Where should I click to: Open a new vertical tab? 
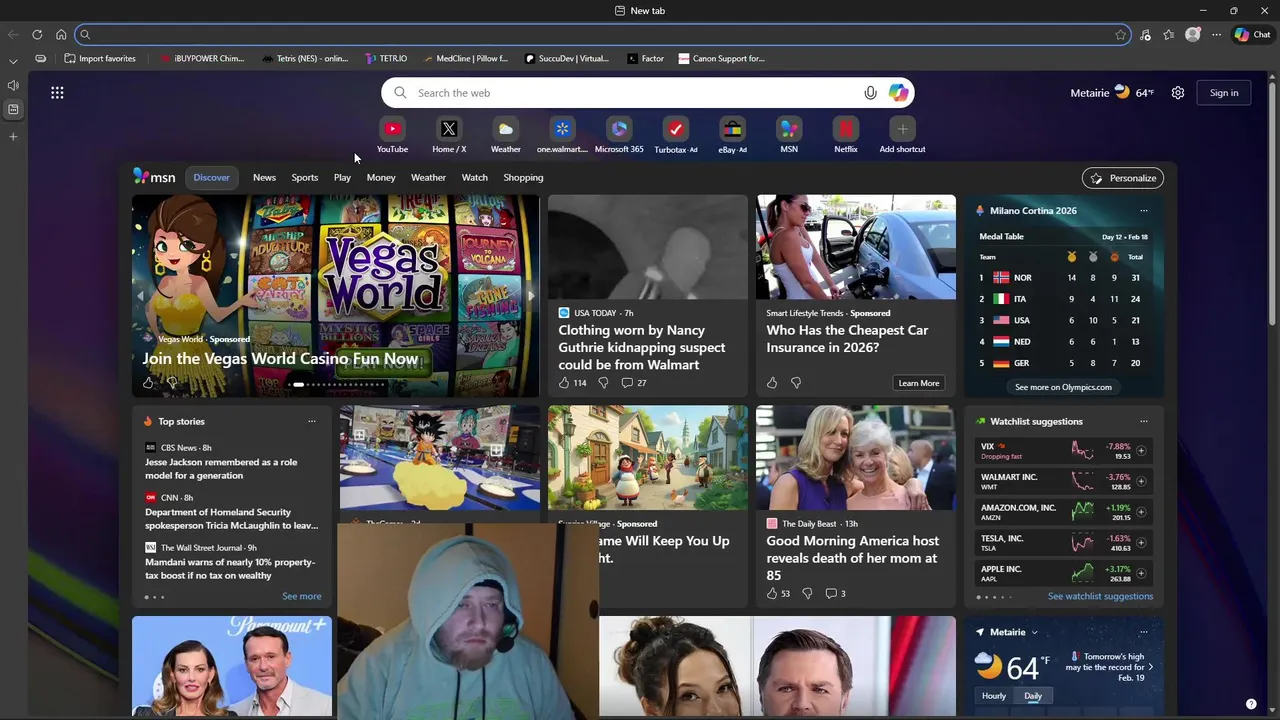pos(13,136)
